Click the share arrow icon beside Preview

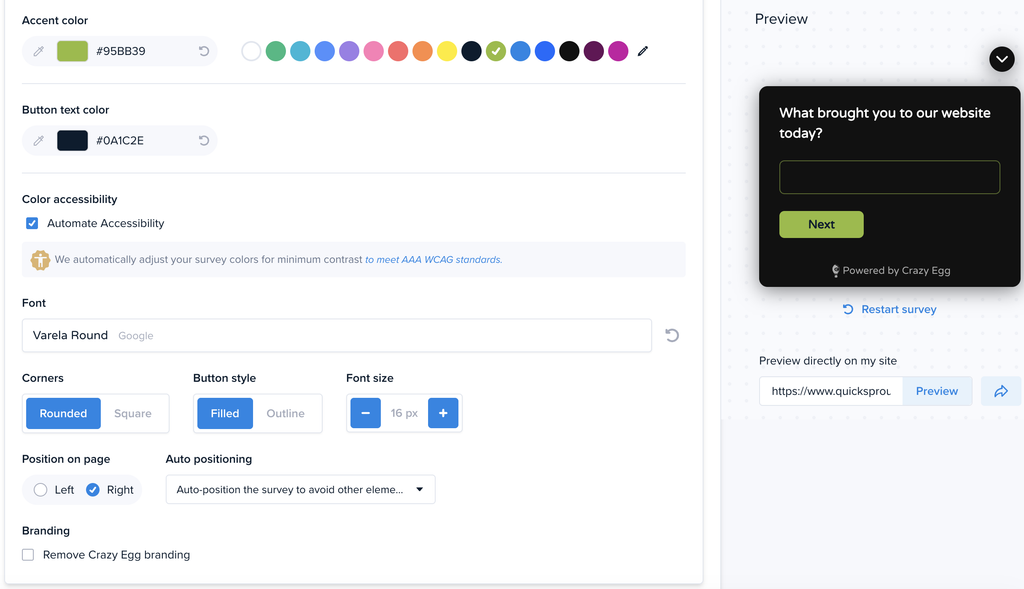tap(1000, 391)
